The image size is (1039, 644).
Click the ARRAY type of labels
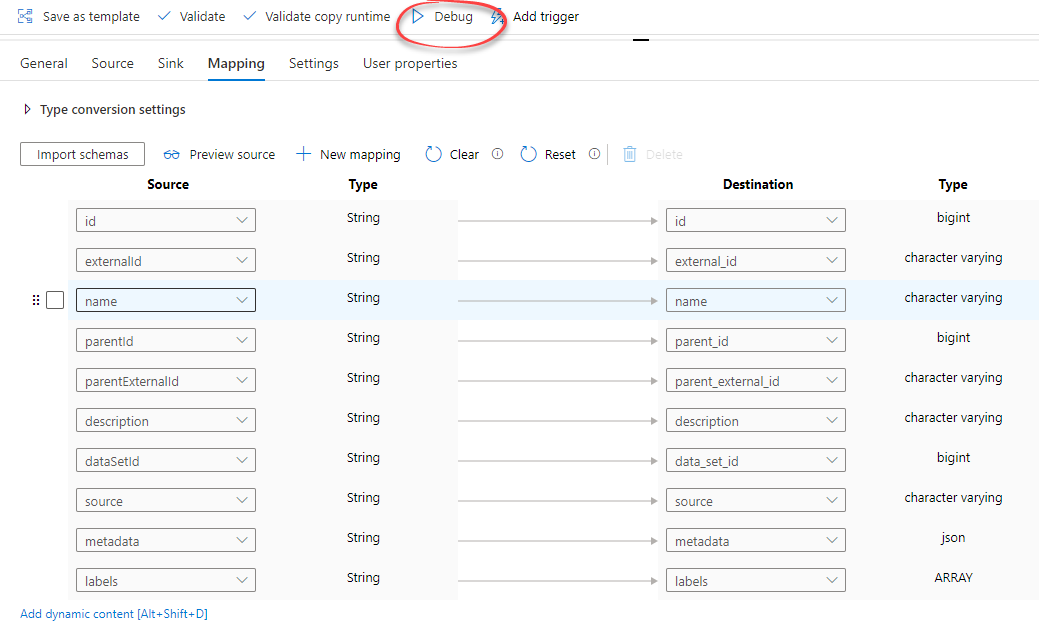click(x=953, y=577)
